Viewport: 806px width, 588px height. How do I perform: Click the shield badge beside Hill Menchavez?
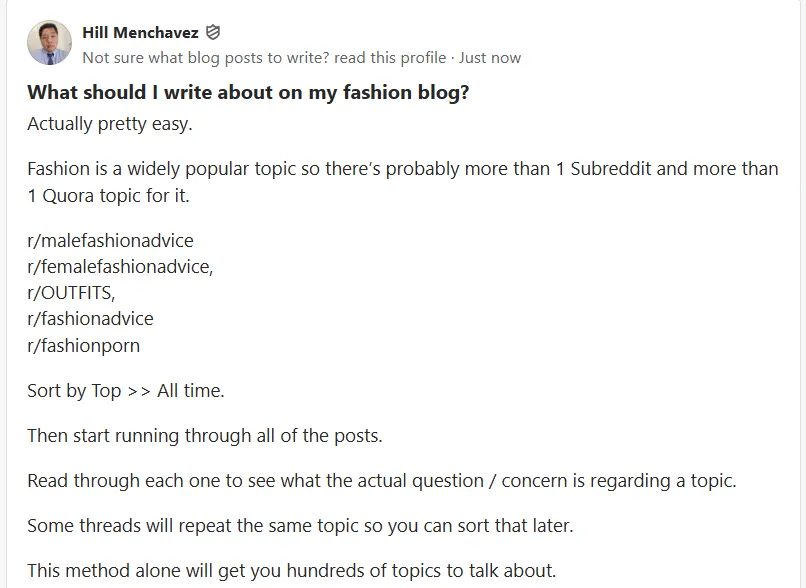click(x=213, y=33)
